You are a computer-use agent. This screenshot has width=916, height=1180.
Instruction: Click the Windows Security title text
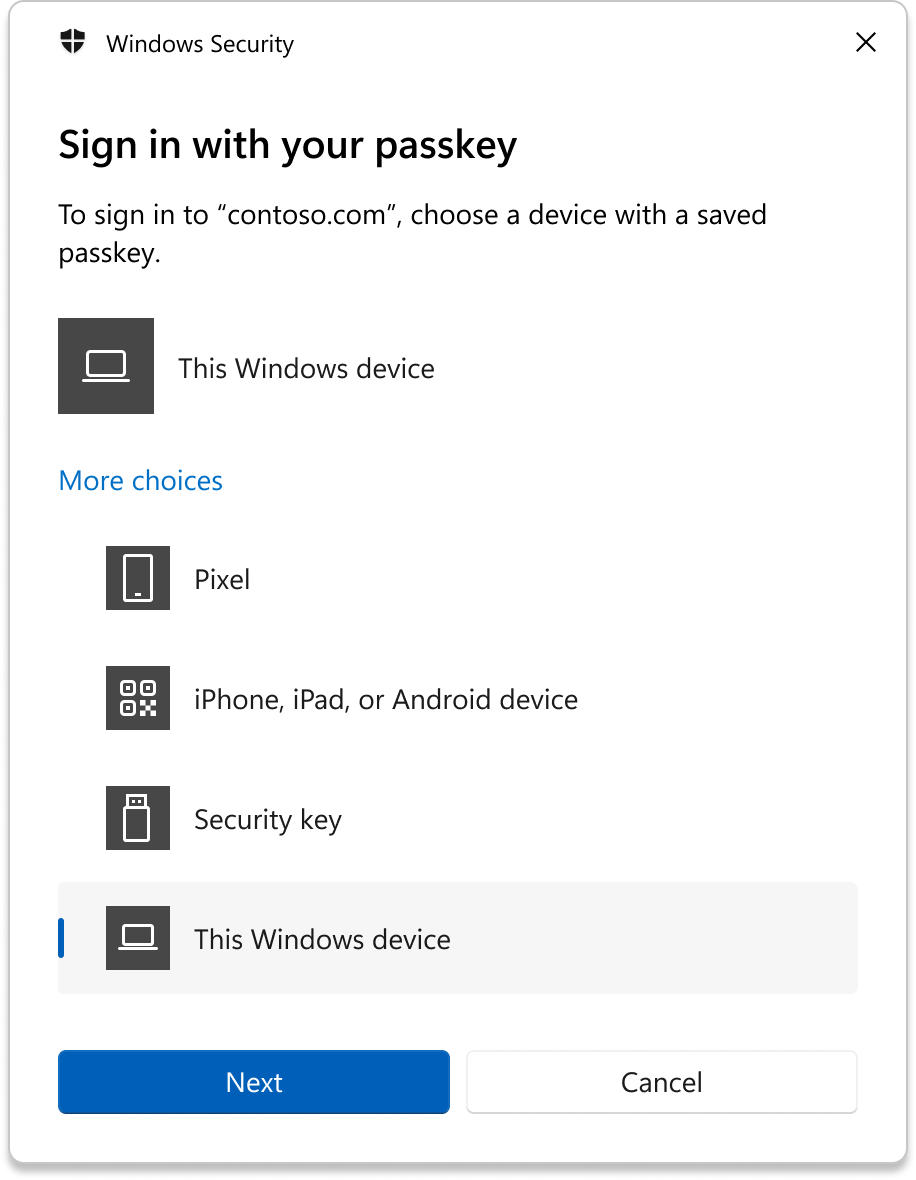(x=200, y=44)
